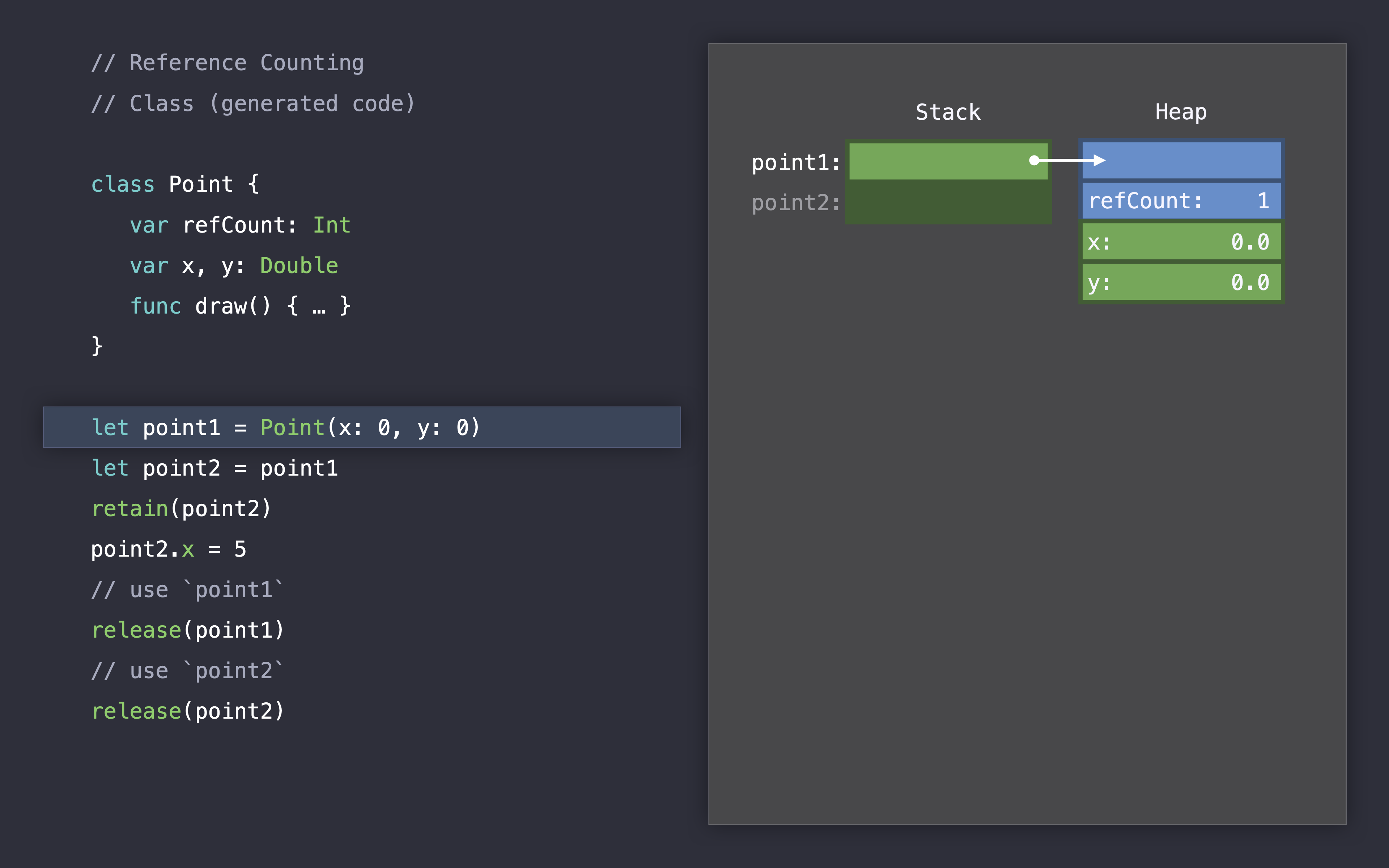The height and width of the screenshot is (868, 1389).
Task: Click the release(point1) code line
Action: point(188,630)
